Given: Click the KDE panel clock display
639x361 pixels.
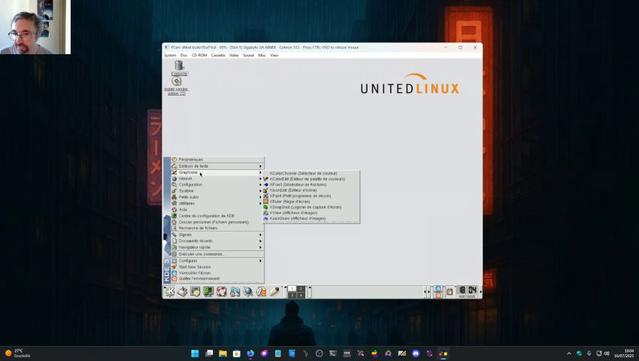Looking at the screenshot, I should point(467,291).
